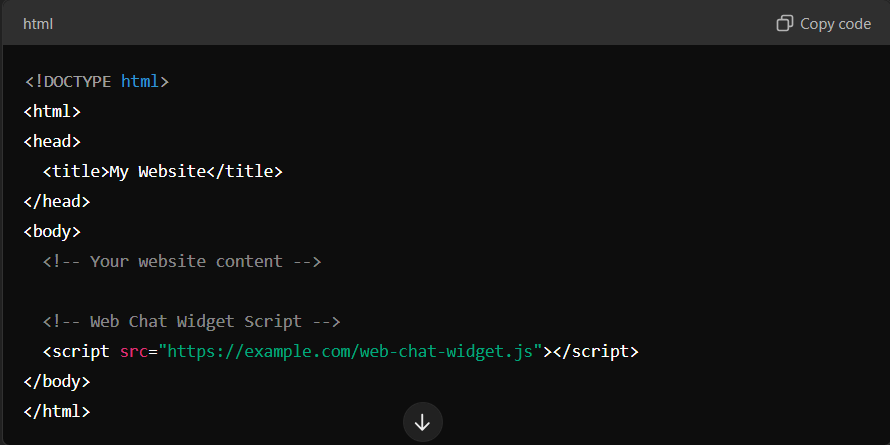Click the DOCTYPE declaration line
The width and height of the screenshot is (890, 445).
[96, 81]
